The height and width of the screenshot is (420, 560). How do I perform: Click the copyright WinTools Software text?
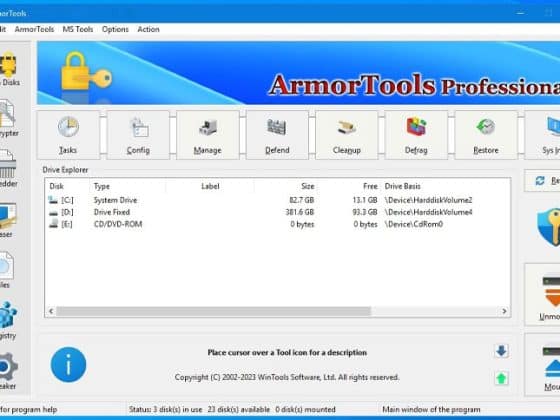point(287,377)
